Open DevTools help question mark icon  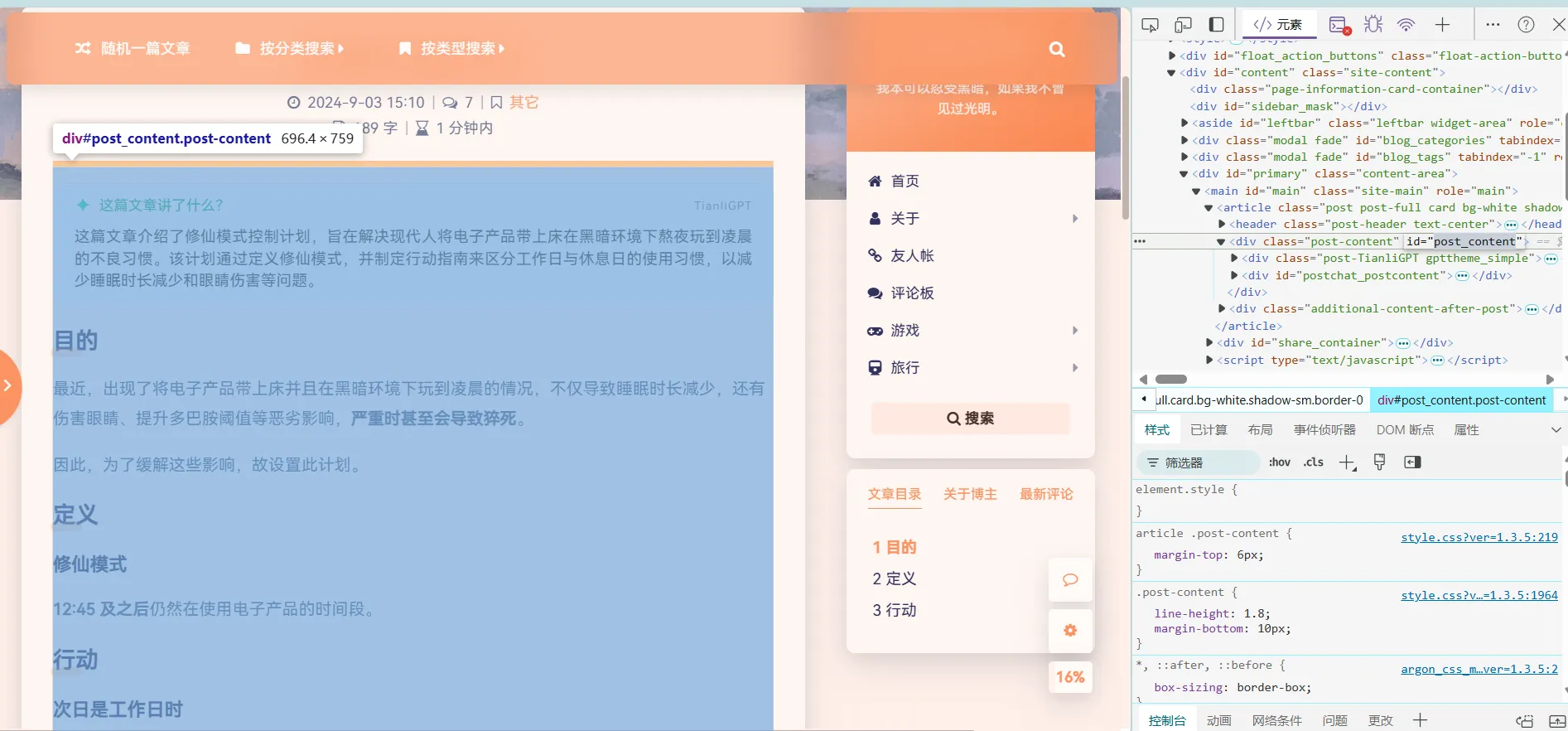pos(1526,24)
